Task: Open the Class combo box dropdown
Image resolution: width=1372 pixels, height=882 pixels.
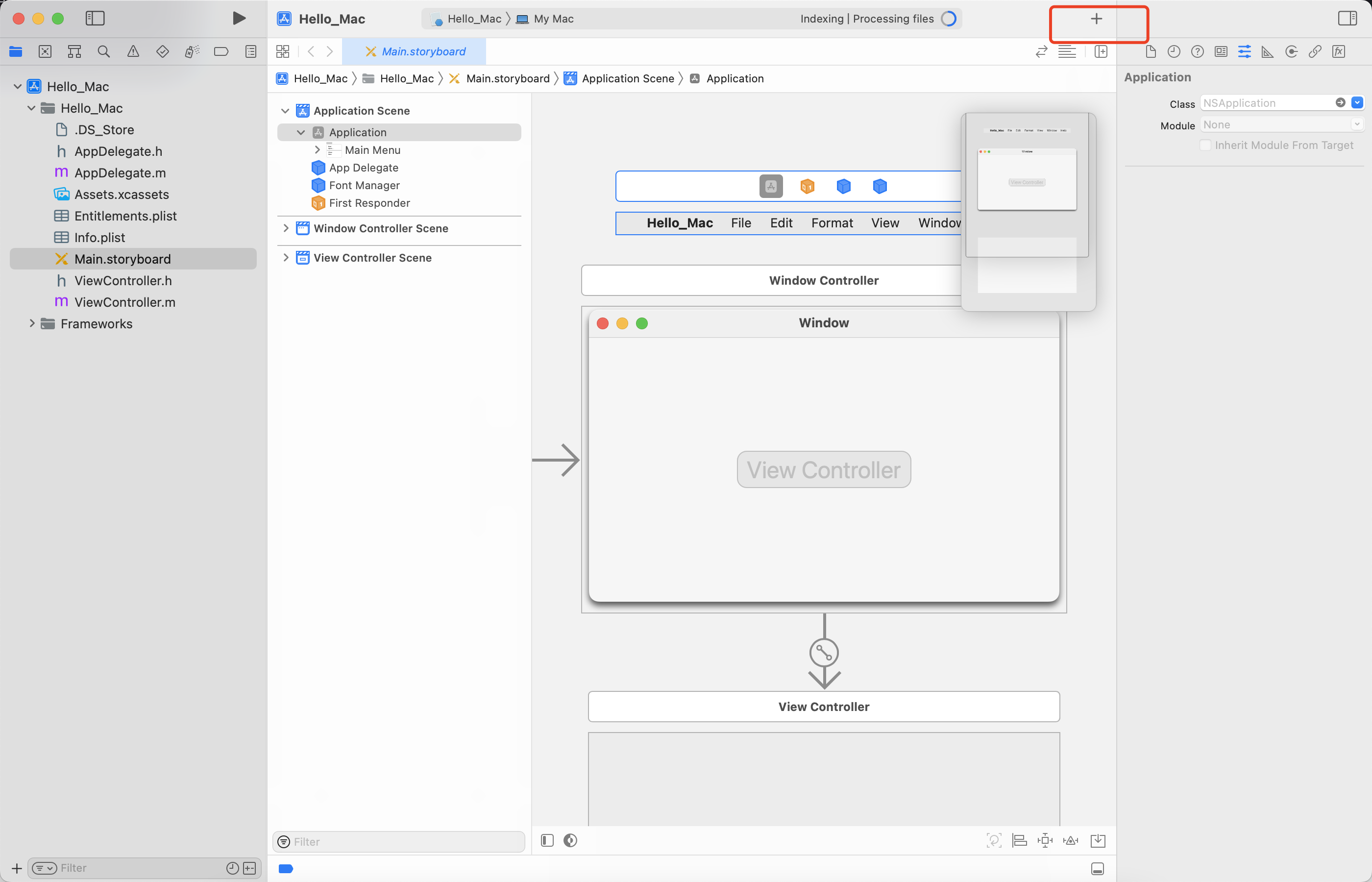Action: tap(1357, 102)
